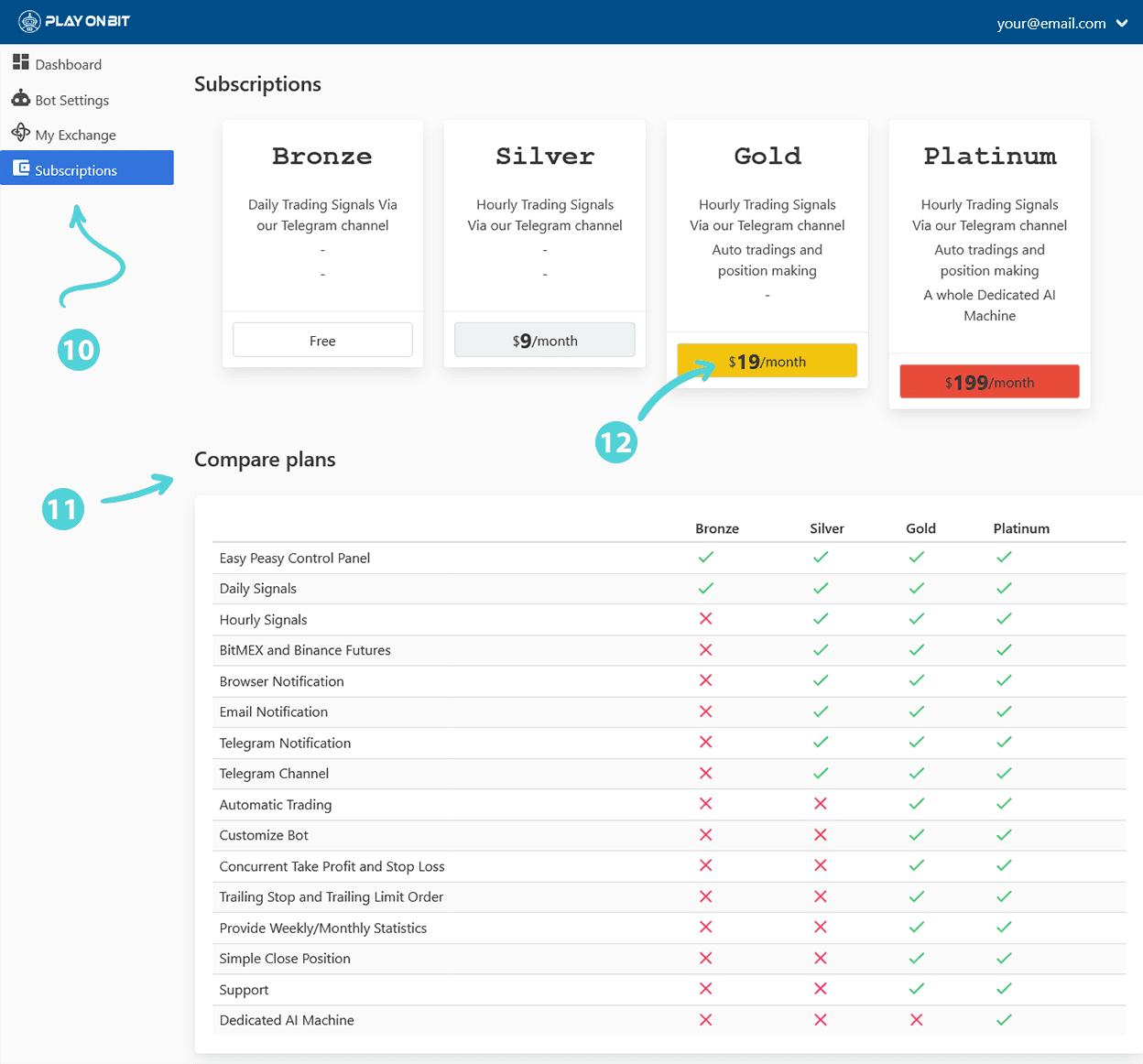Click the Silver plan card title
1143x1064 pixels.
(545, 157)
